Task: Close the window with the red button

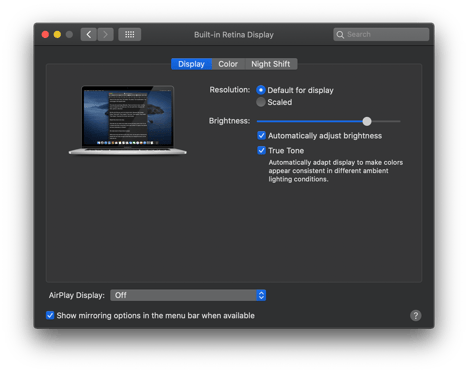Action: [45, 34]
